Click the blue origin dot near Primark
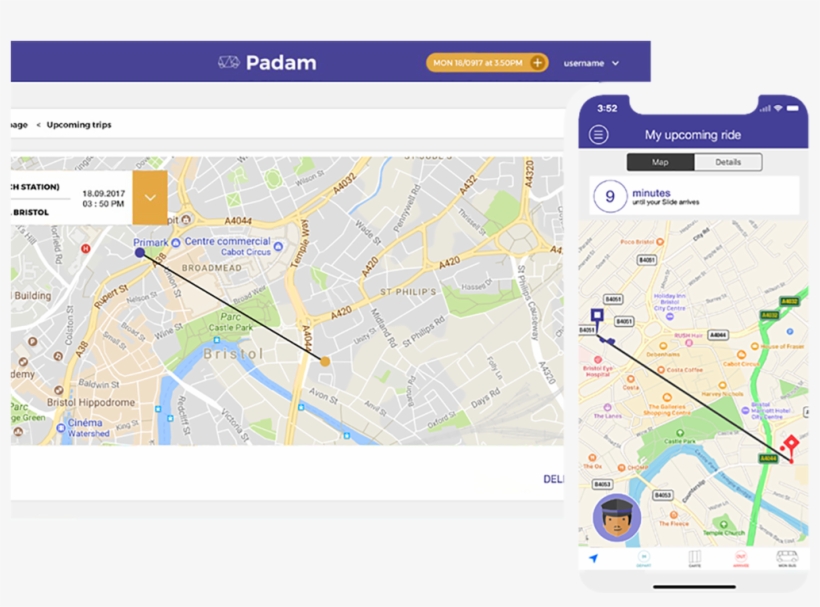 pyautogui.click(x=140, y=253)
